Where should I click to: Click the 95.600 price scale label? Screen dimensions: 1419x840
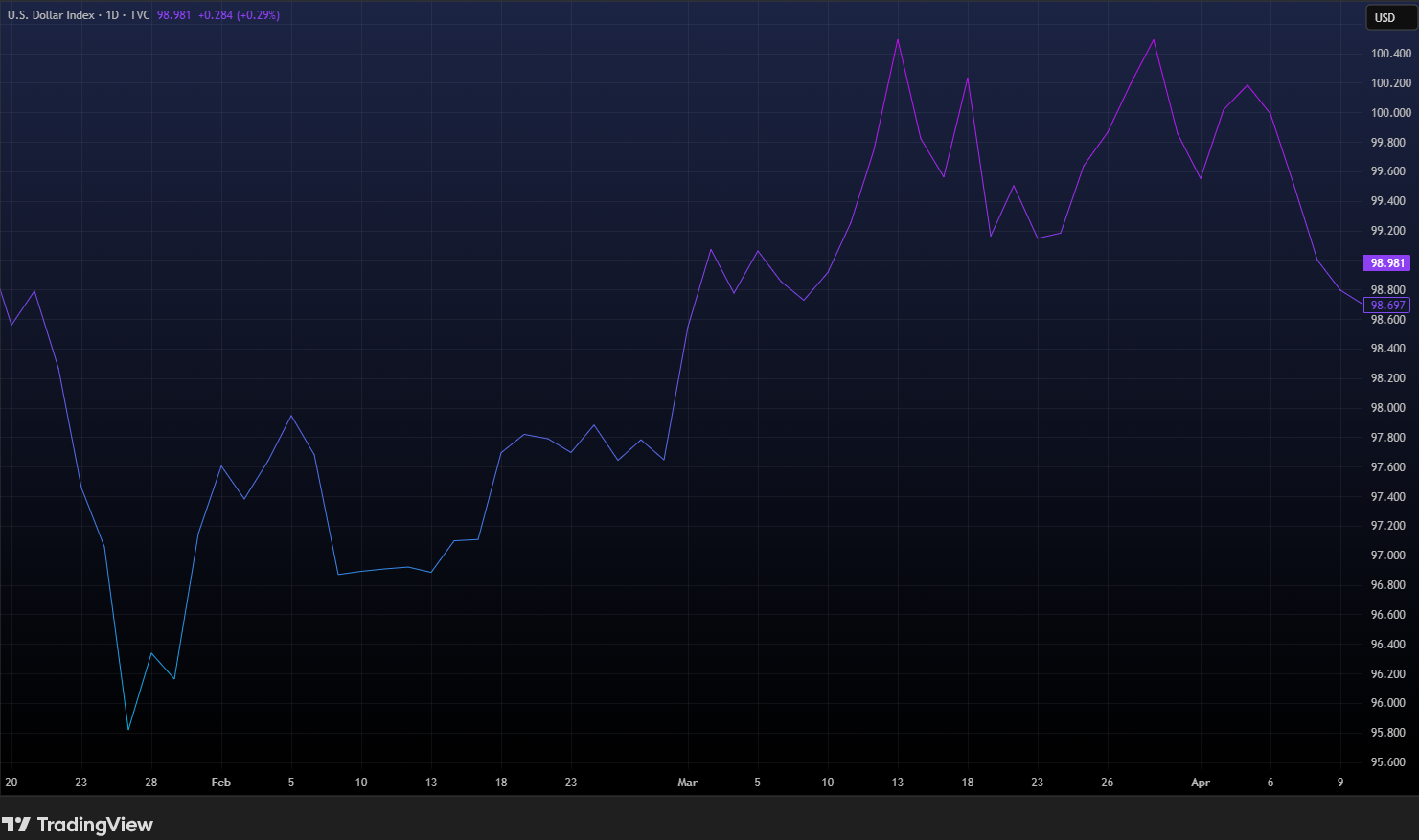(x=1388, y=762)
